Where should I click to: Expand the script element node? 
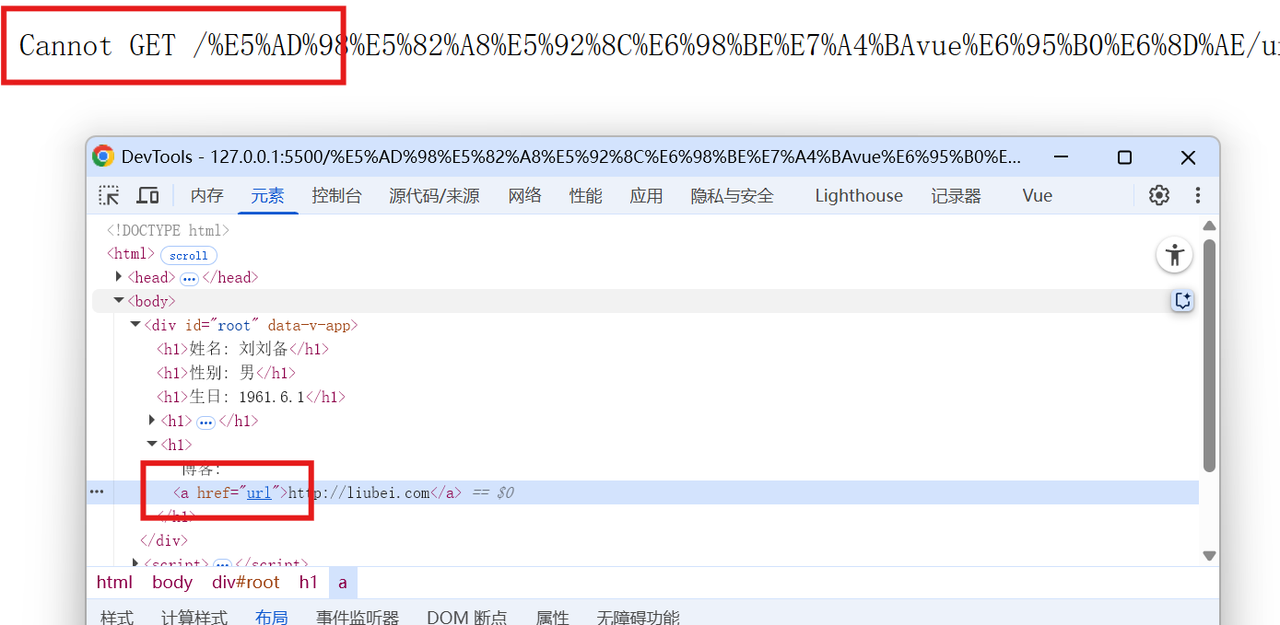(136, 565)
